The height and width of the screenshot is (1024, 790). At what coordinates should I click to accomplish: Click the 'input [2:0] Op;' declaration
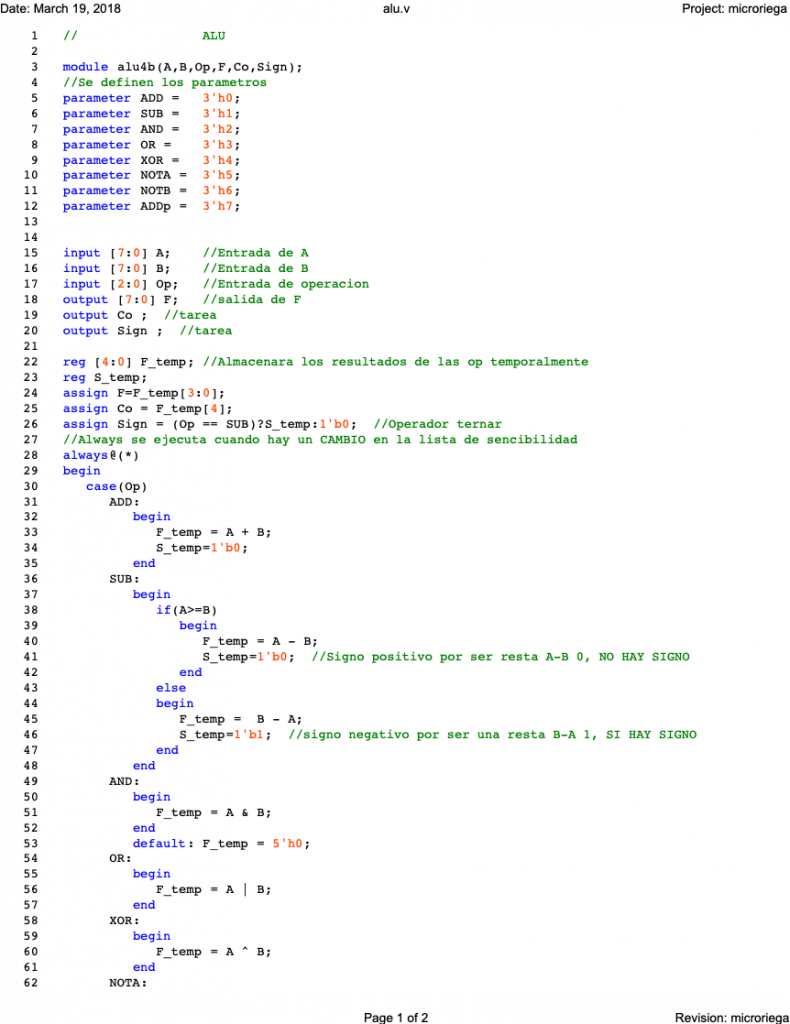(120, 285)
